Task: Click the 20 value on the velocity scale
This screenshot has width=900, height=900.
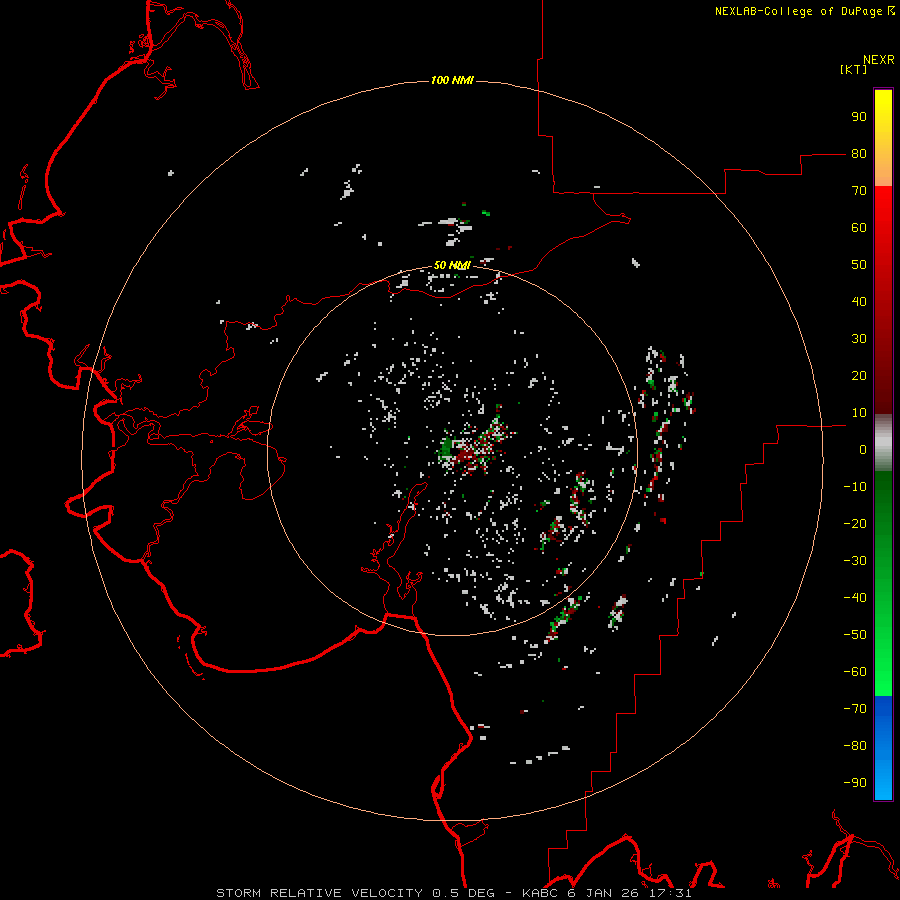Action: 859,376
